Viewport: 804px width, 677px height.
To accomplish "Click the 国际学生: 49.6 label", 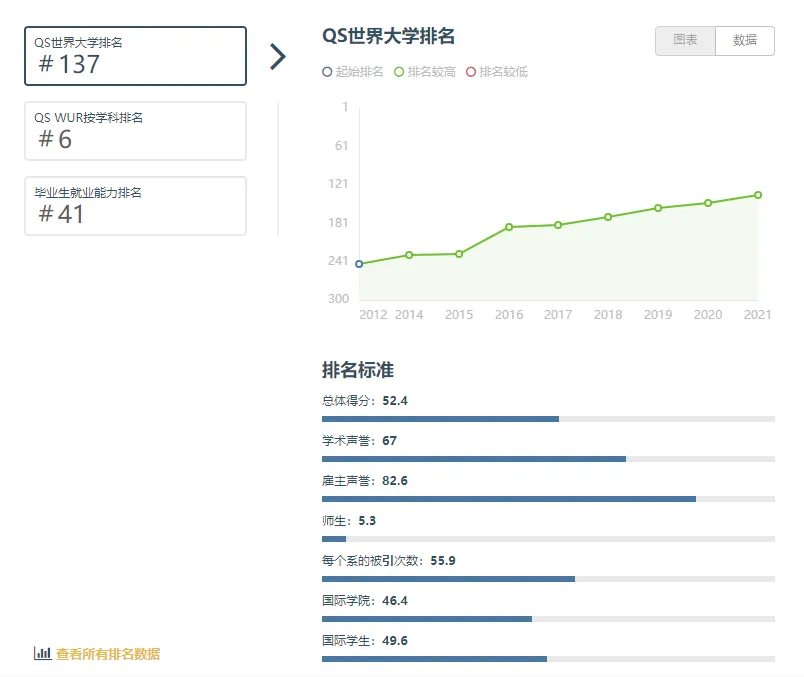I will point(365,641).
